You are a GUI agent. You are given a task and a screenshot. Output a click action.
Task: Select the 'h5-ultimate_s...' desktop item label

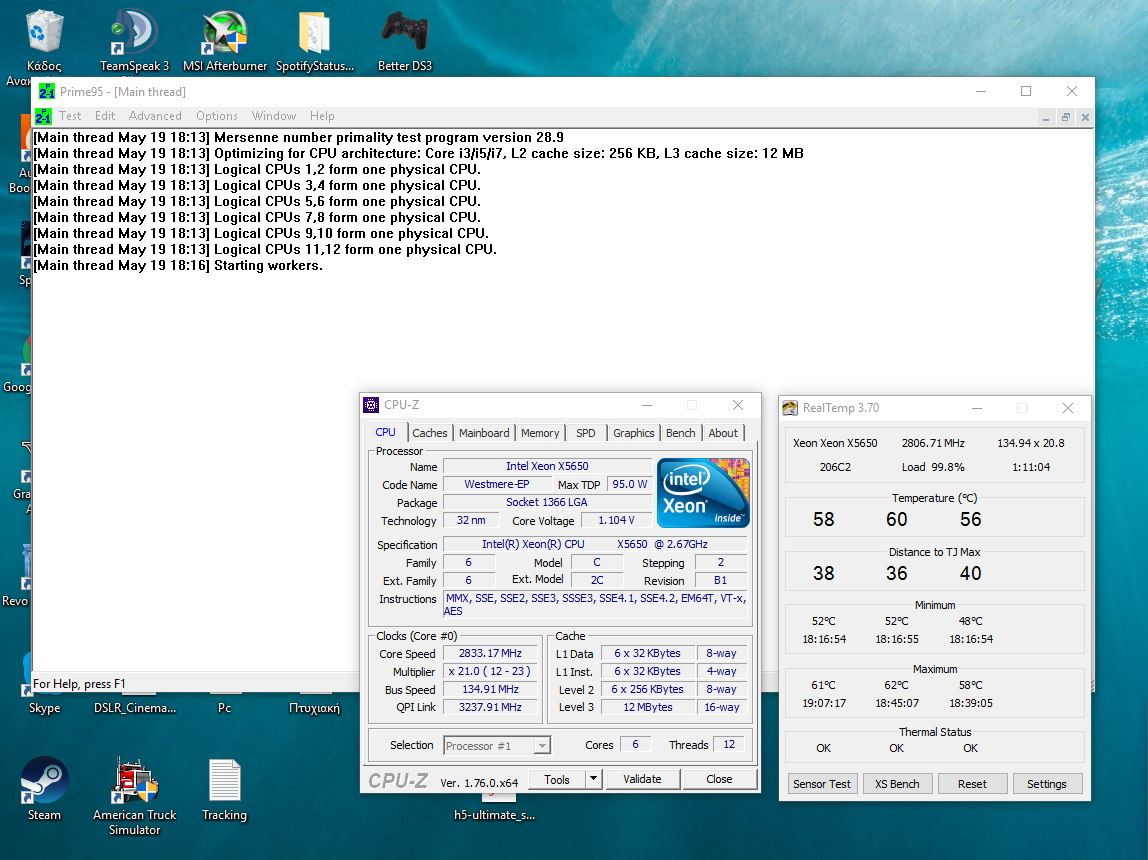(x=494, y=815)
